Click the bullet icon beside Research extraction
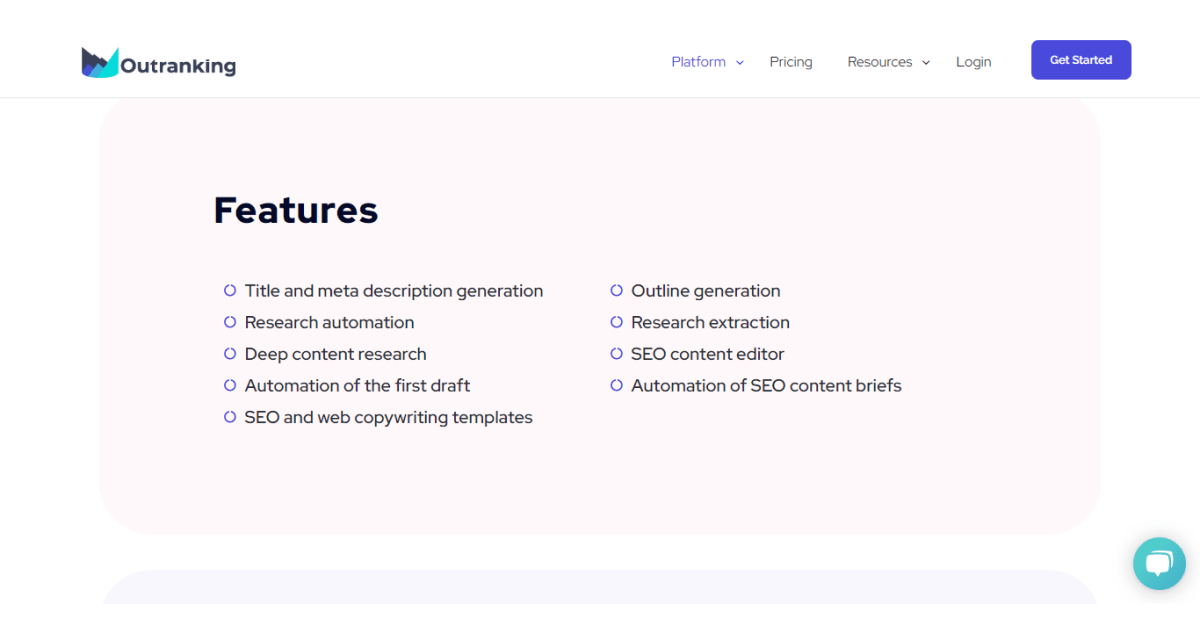The width and height of the screenshot is (1200, 630). click(617, 322)
